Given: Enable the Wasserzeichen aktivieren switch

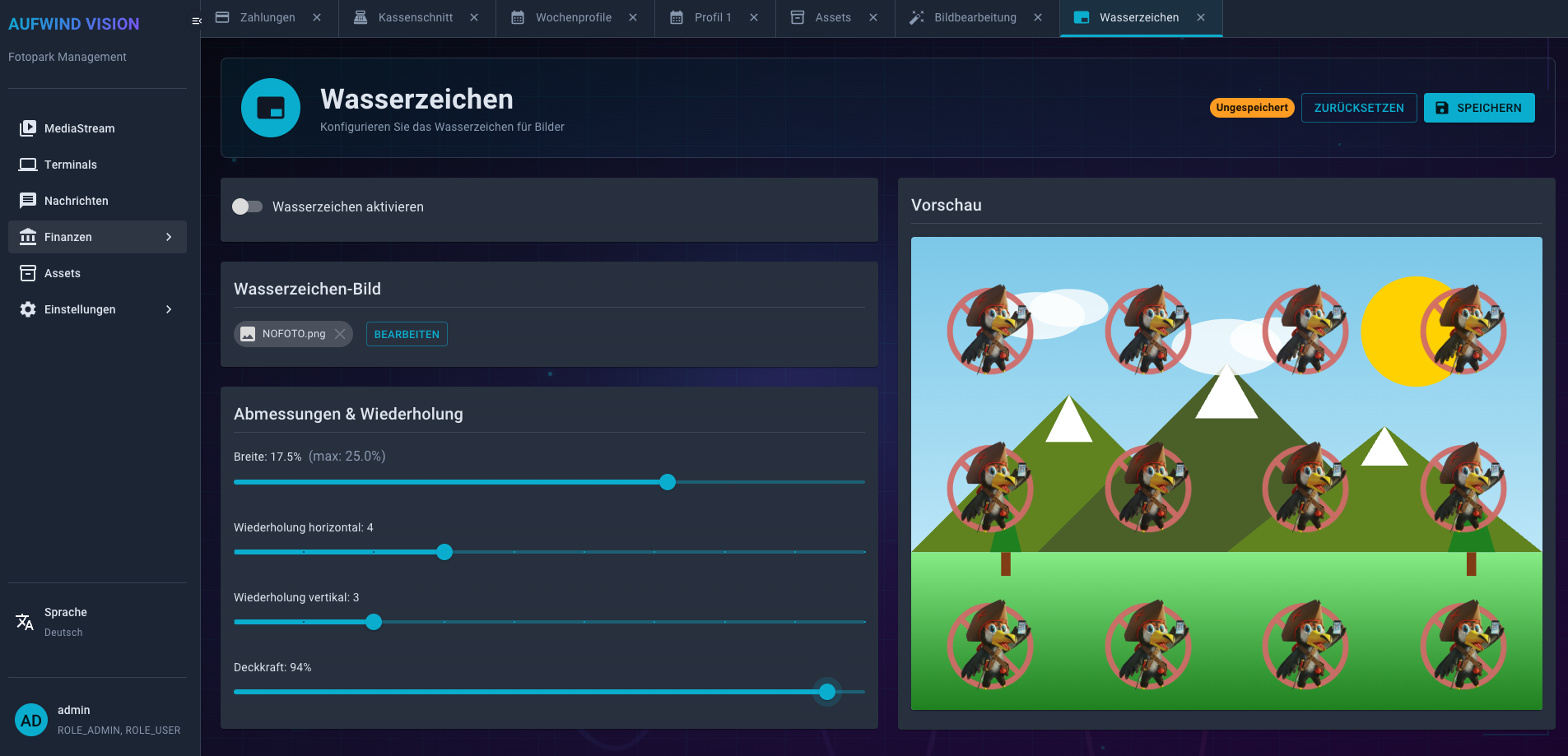Looking at the screenshot, I should (247, 206).
